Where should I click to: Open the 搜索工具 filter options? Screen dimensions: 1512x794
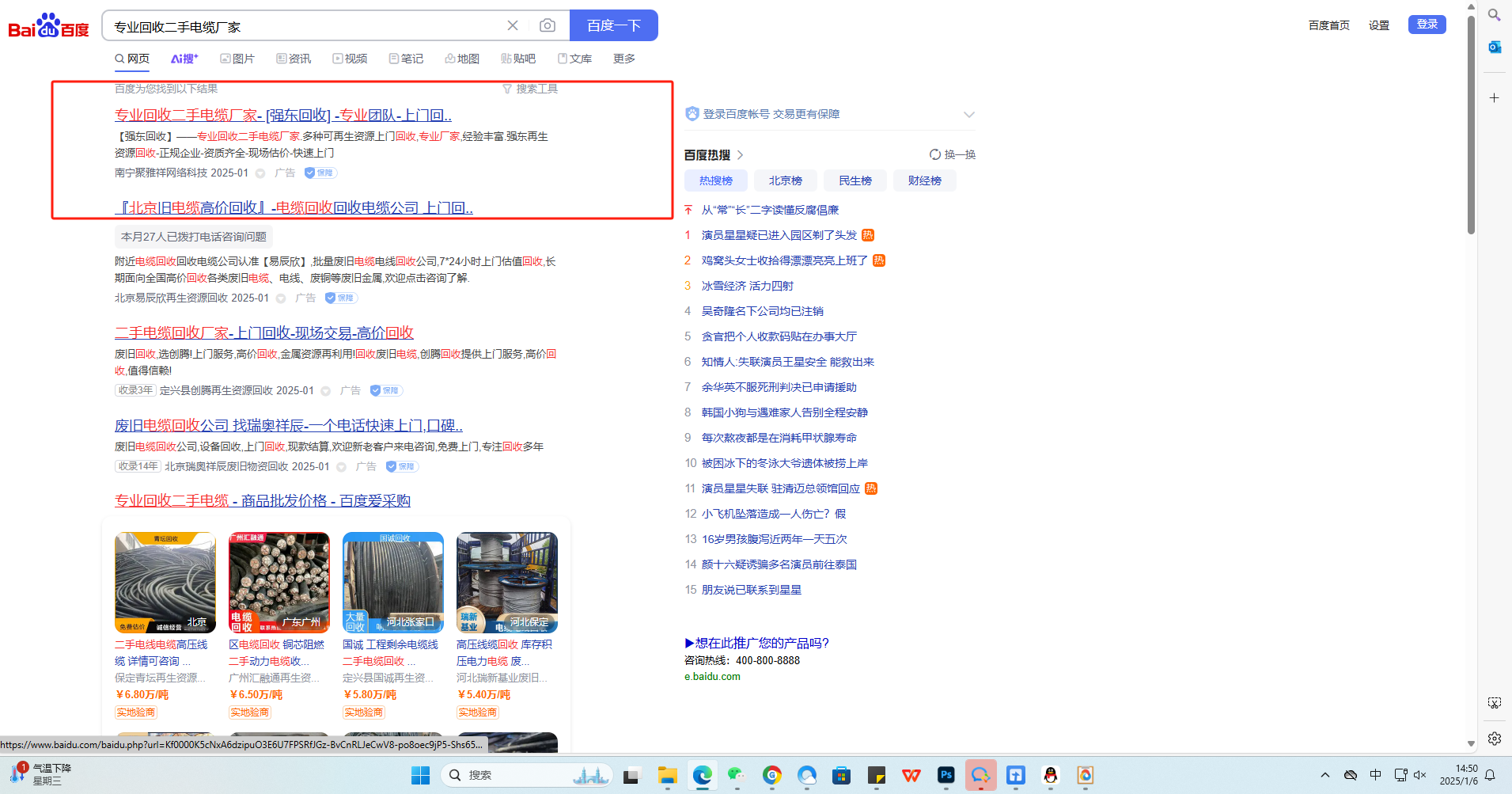[x=530, y=89]
